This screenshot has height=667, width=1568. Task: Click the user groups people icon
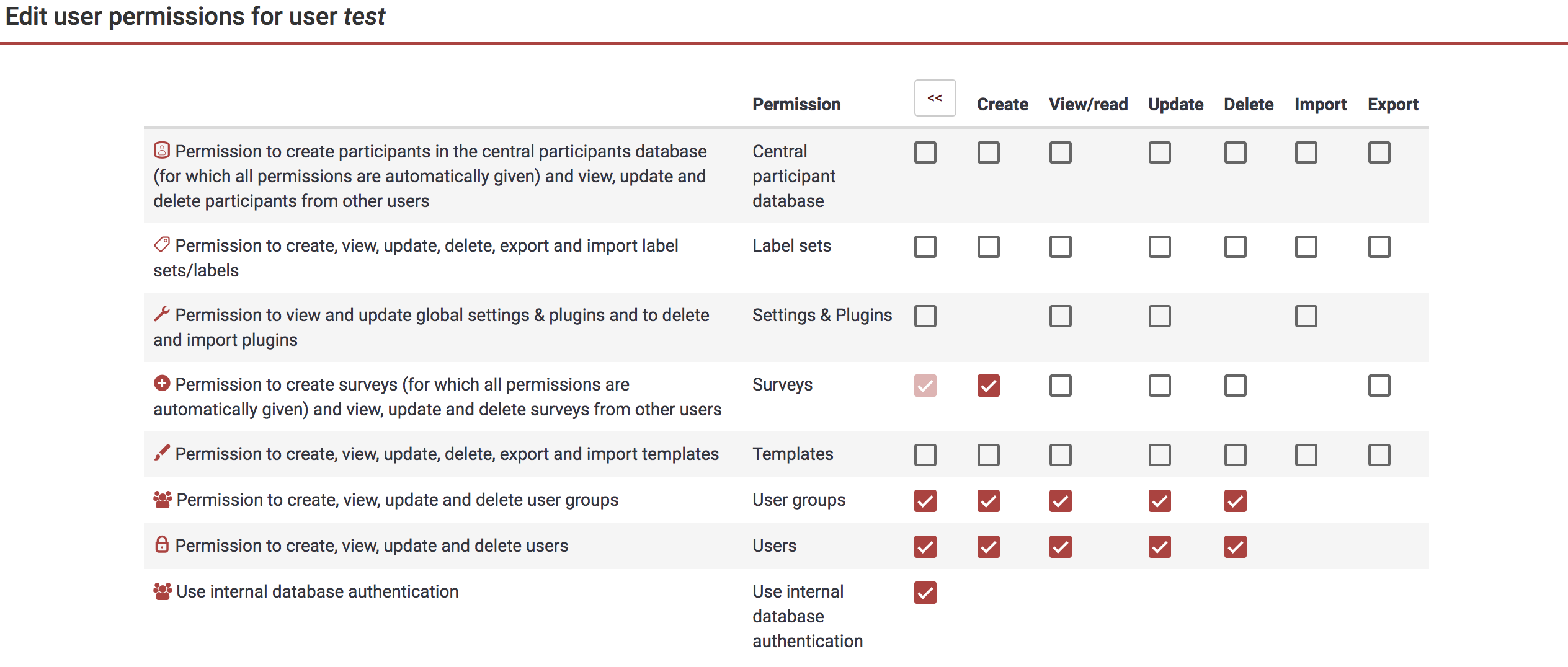(x=163, y=499)
